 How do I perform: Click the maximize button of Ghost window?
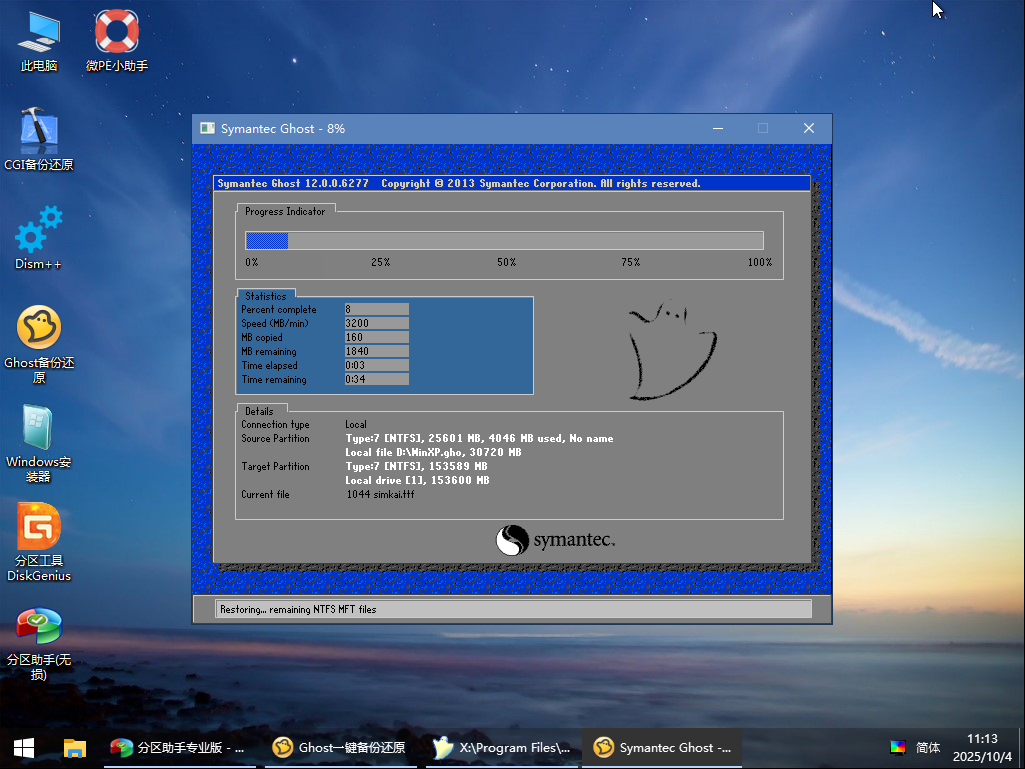point(763,128)
